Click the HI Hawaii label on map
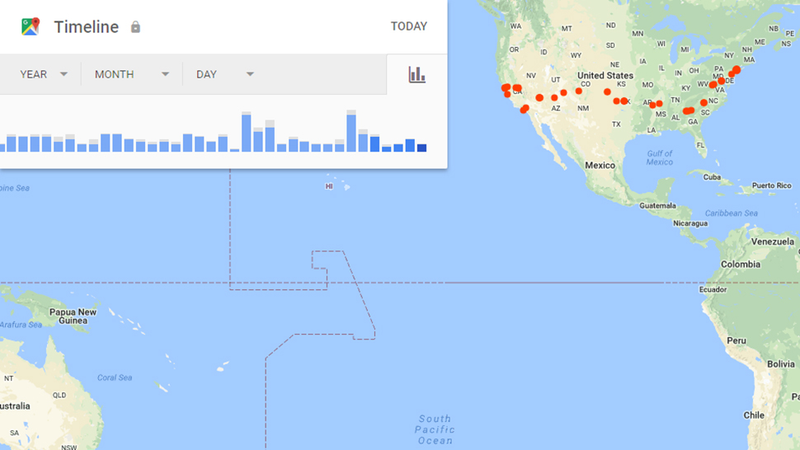The height and width of the screenshot is (450, 800). click(329, 187)
